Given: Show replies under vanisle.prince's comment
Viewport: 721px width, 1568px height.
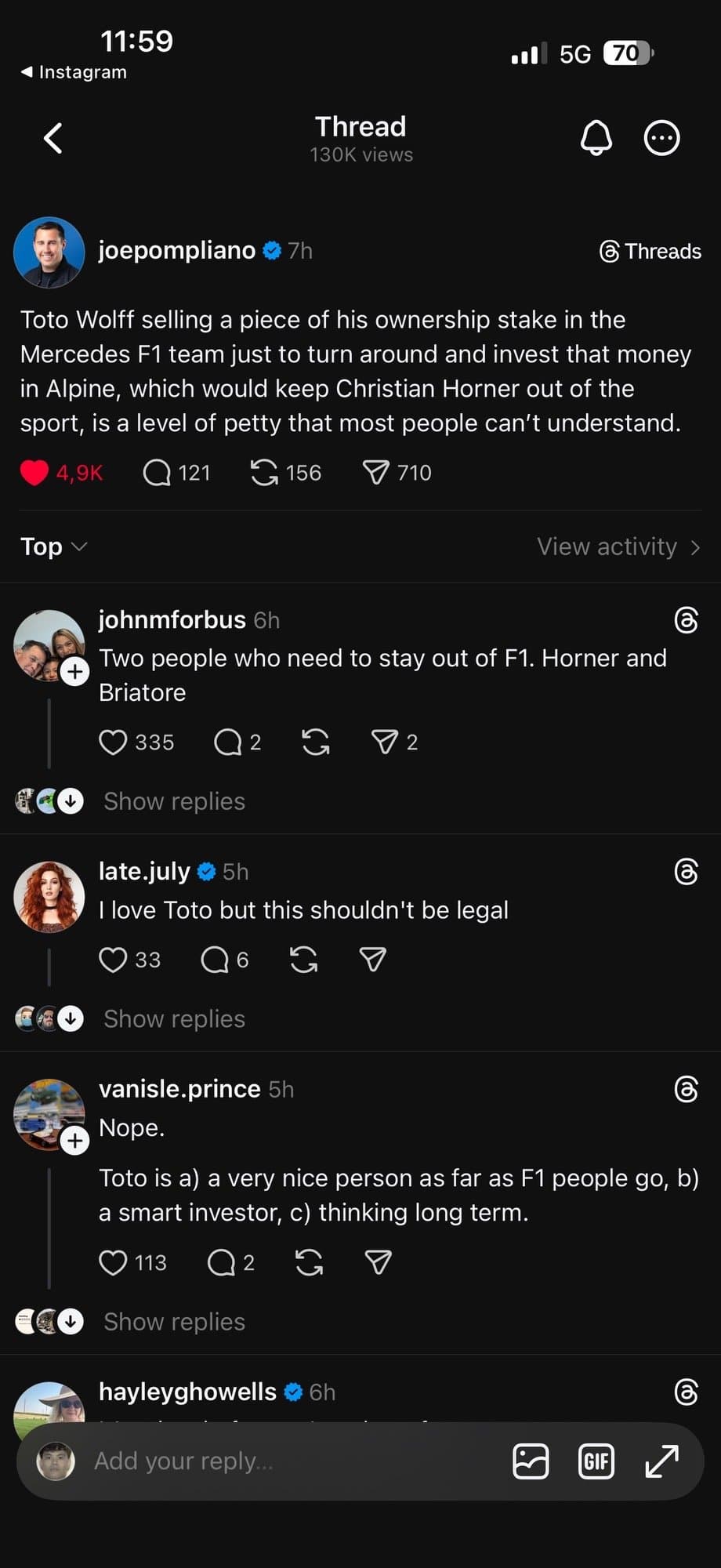Looking at the screenshot, I should (174, 1322).
